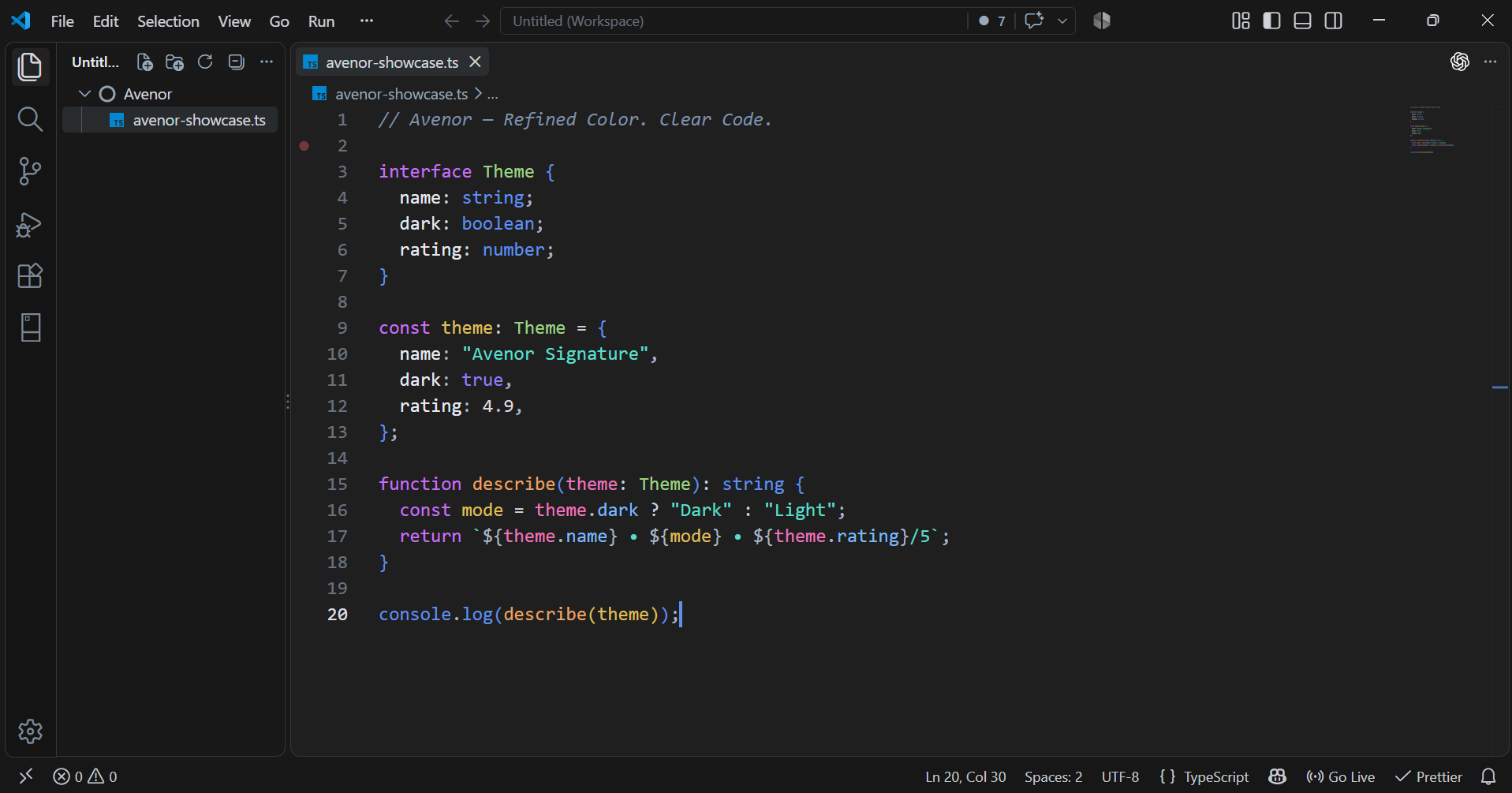The width and height of the screenshot is (1512, 793).
Task: Open the Explorer view in activity bar
Action: click(x=30, y=66)
